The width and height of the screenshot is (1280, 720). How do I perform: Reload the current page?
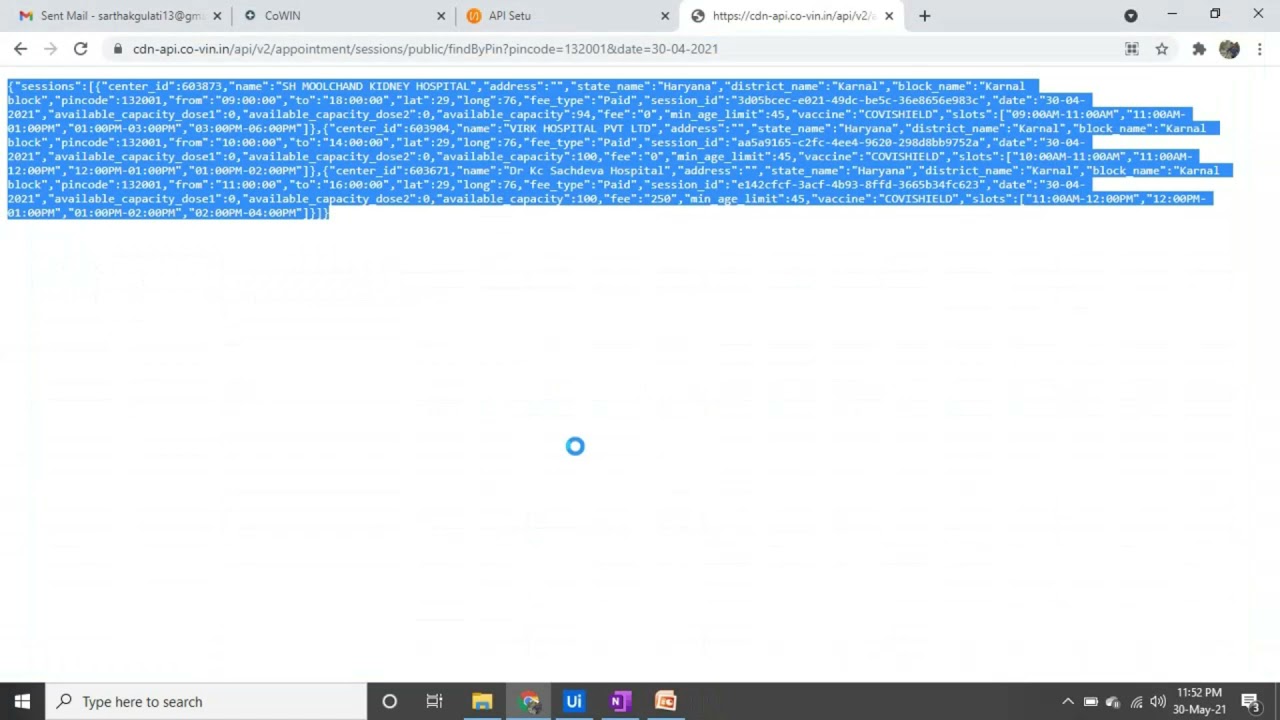[x=81, y=48]
